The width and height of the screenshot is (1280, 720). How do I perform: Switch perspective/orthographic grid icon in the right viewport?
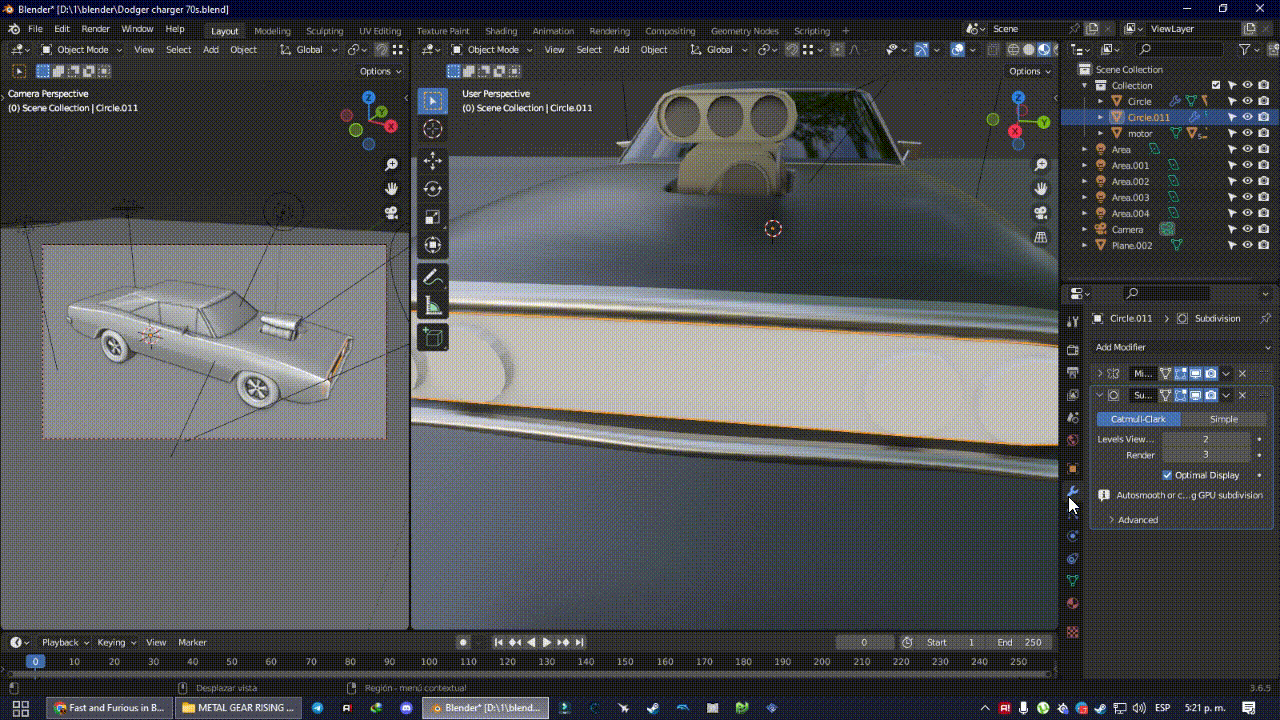tap(1041, 237)
